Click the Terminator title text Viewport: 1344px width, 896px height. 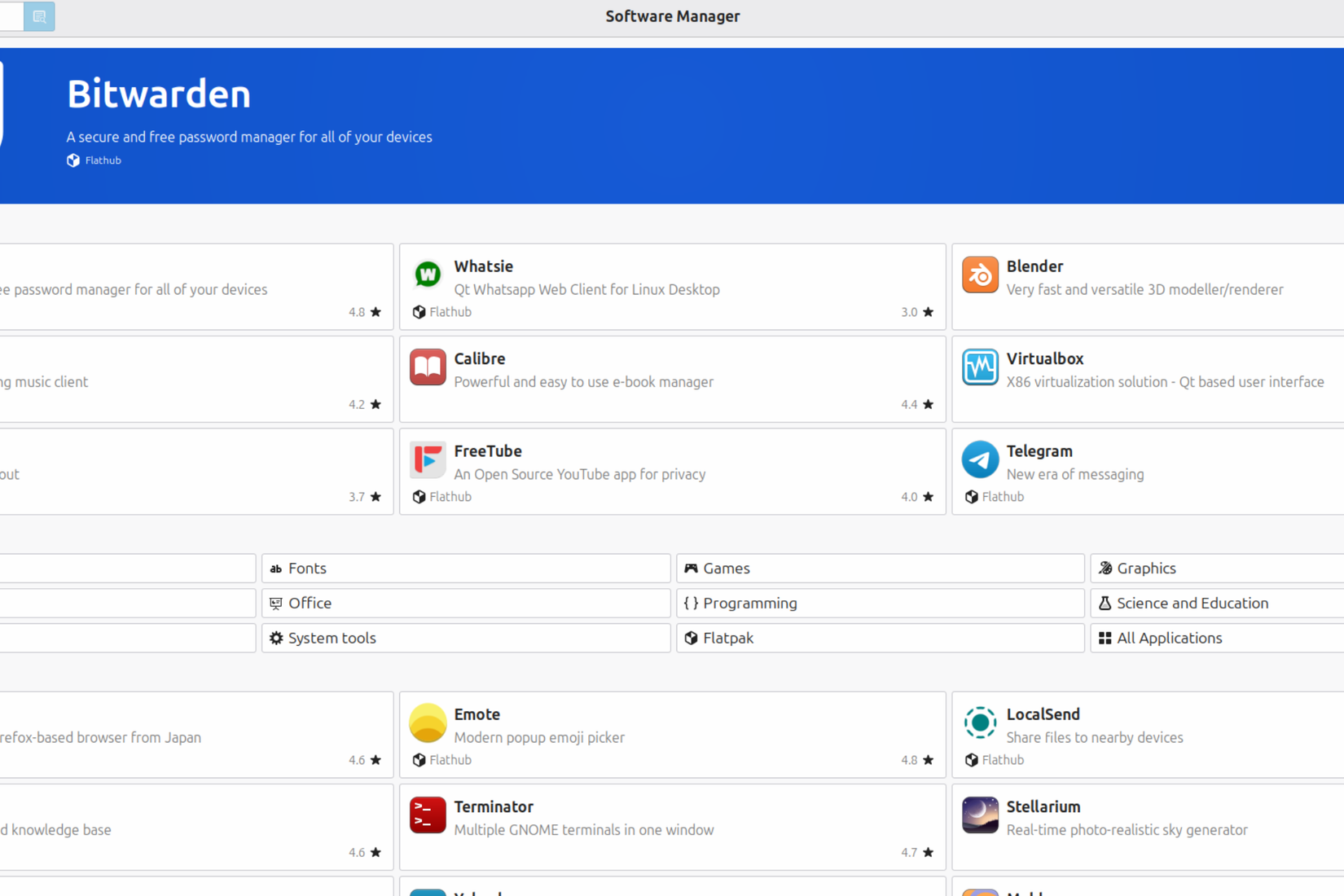494,807
